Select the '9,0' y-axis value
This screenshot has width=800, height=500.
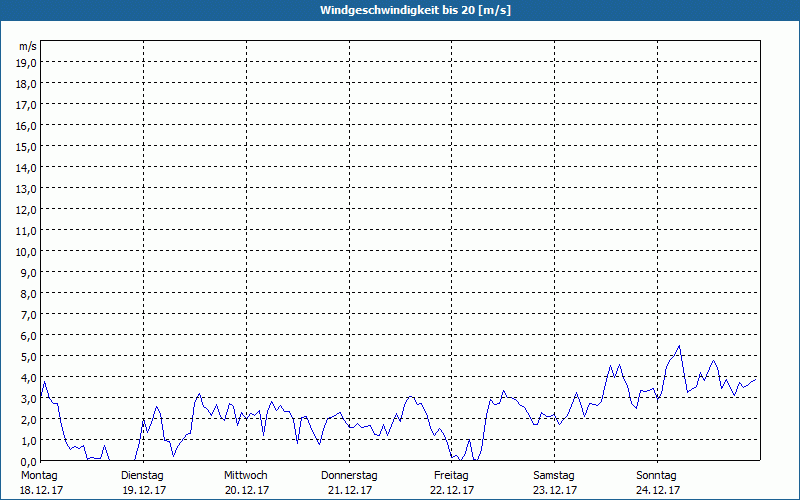point(29,272)
